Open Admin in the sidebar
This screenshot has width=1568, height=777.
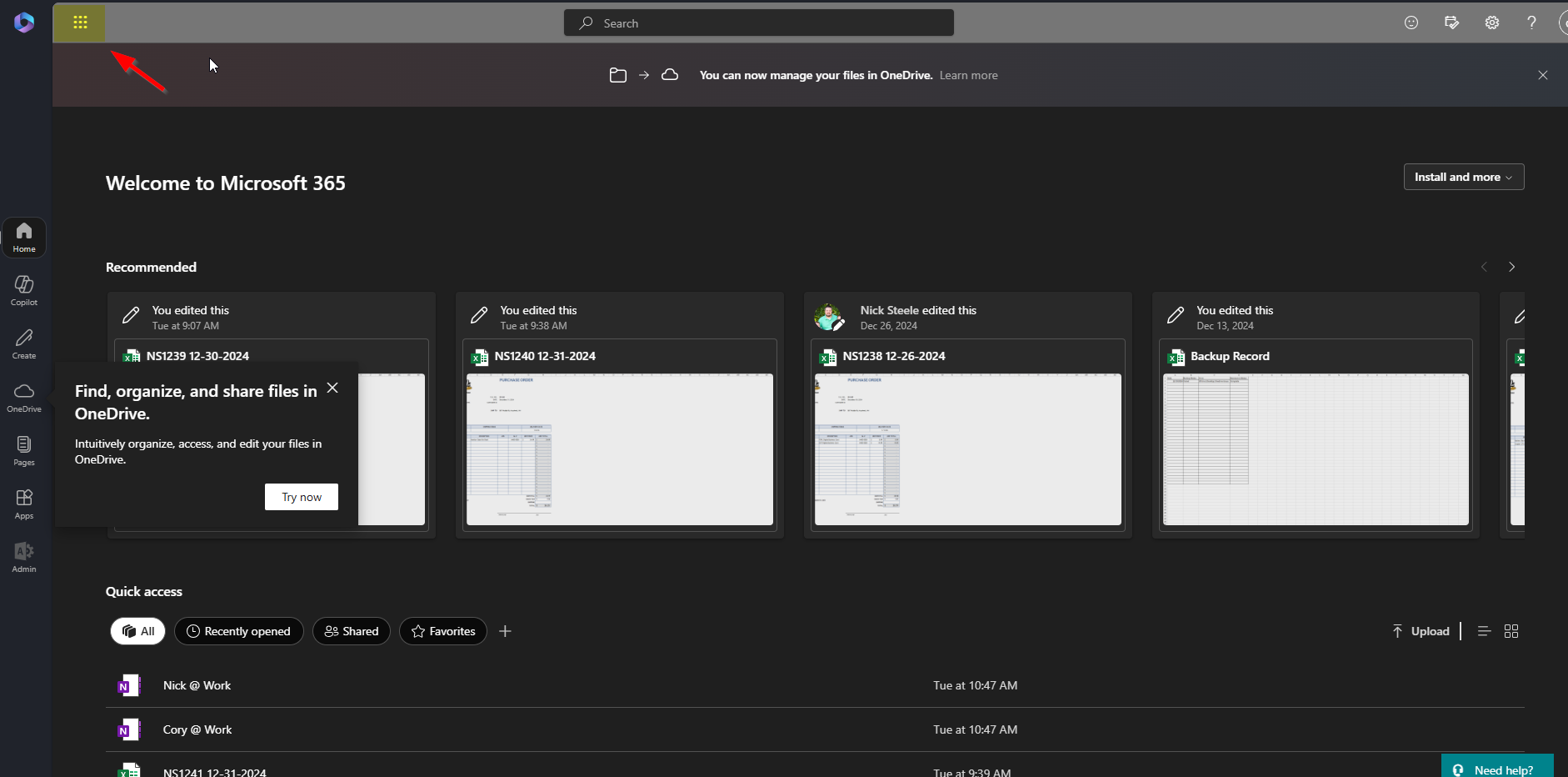(x=24, y=558)
